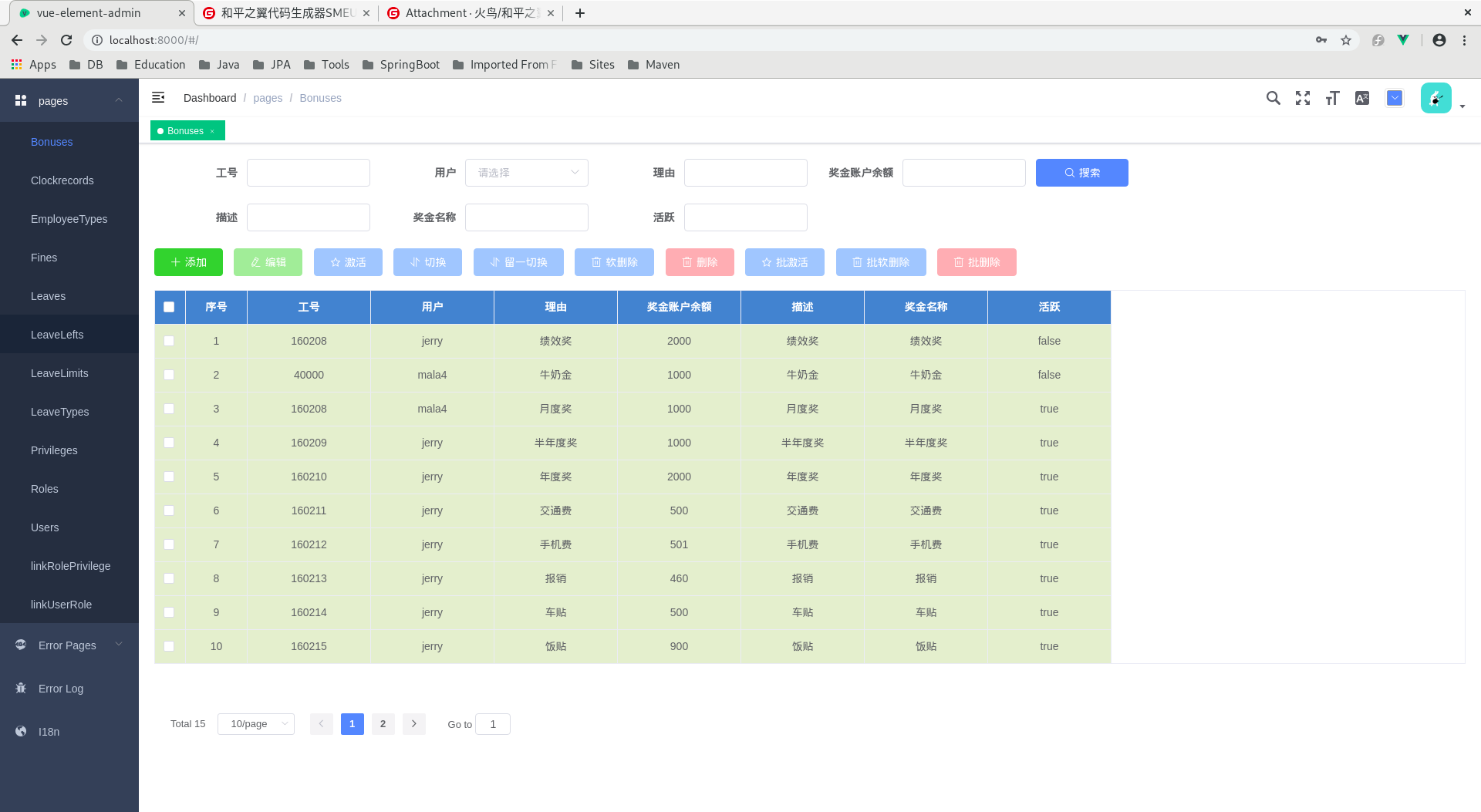Reload page in browser

[x=66, y=40]
